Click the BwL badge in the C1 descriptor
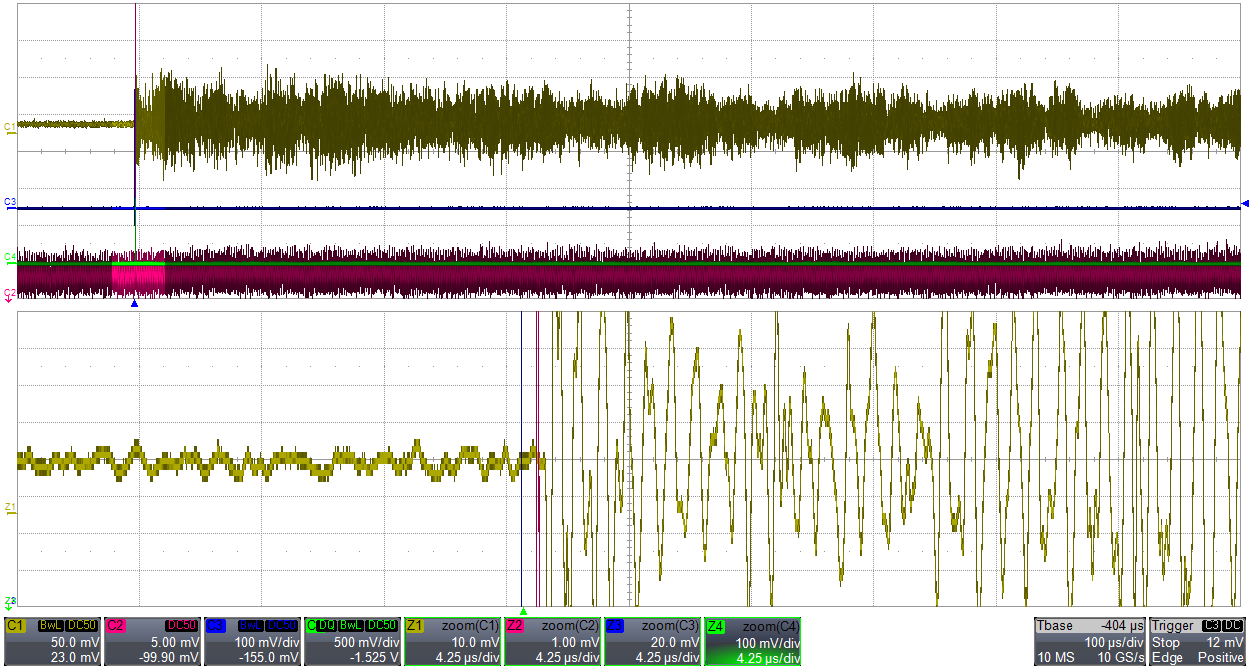Screen dimensions: 1251x667 (50, 625)
